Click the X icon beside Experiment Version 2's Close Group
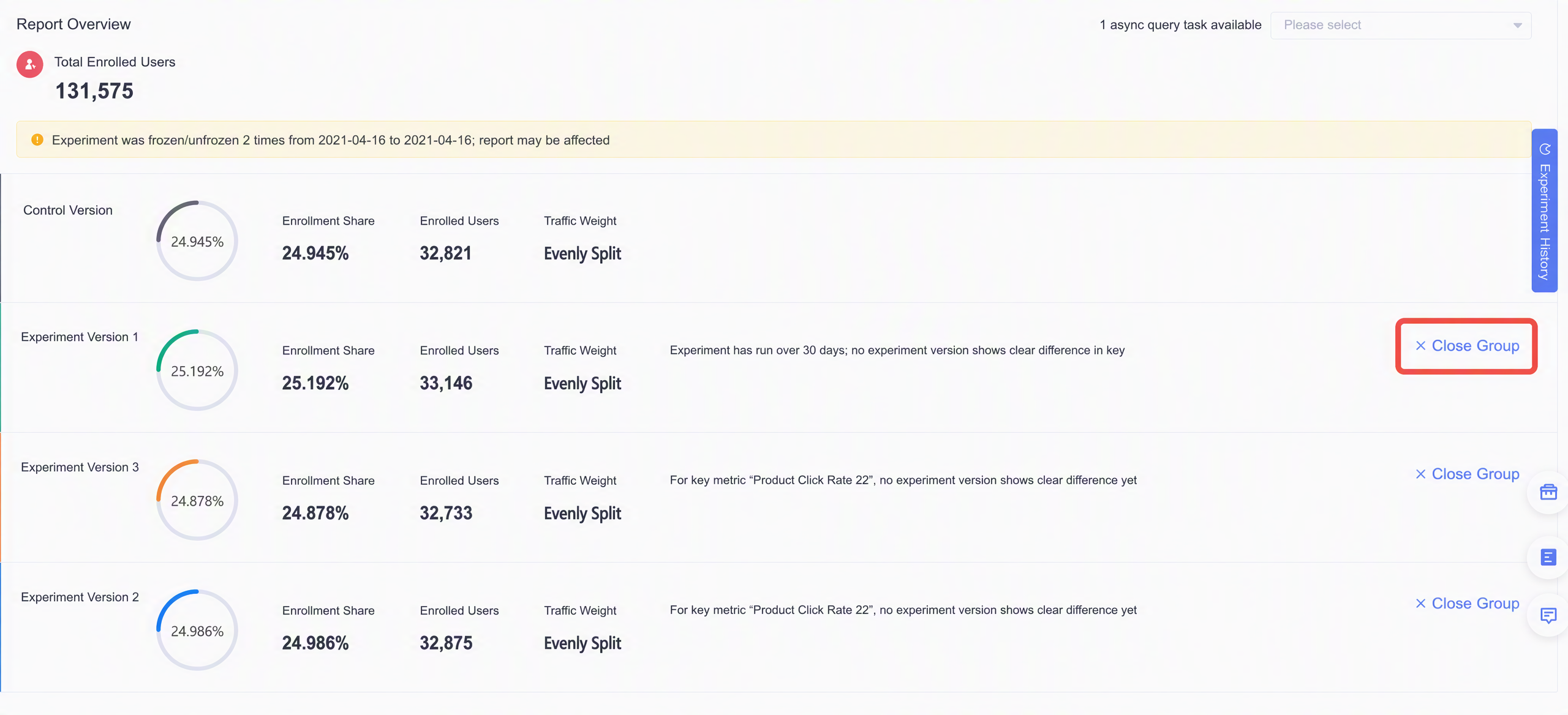 coord(1420,603)
